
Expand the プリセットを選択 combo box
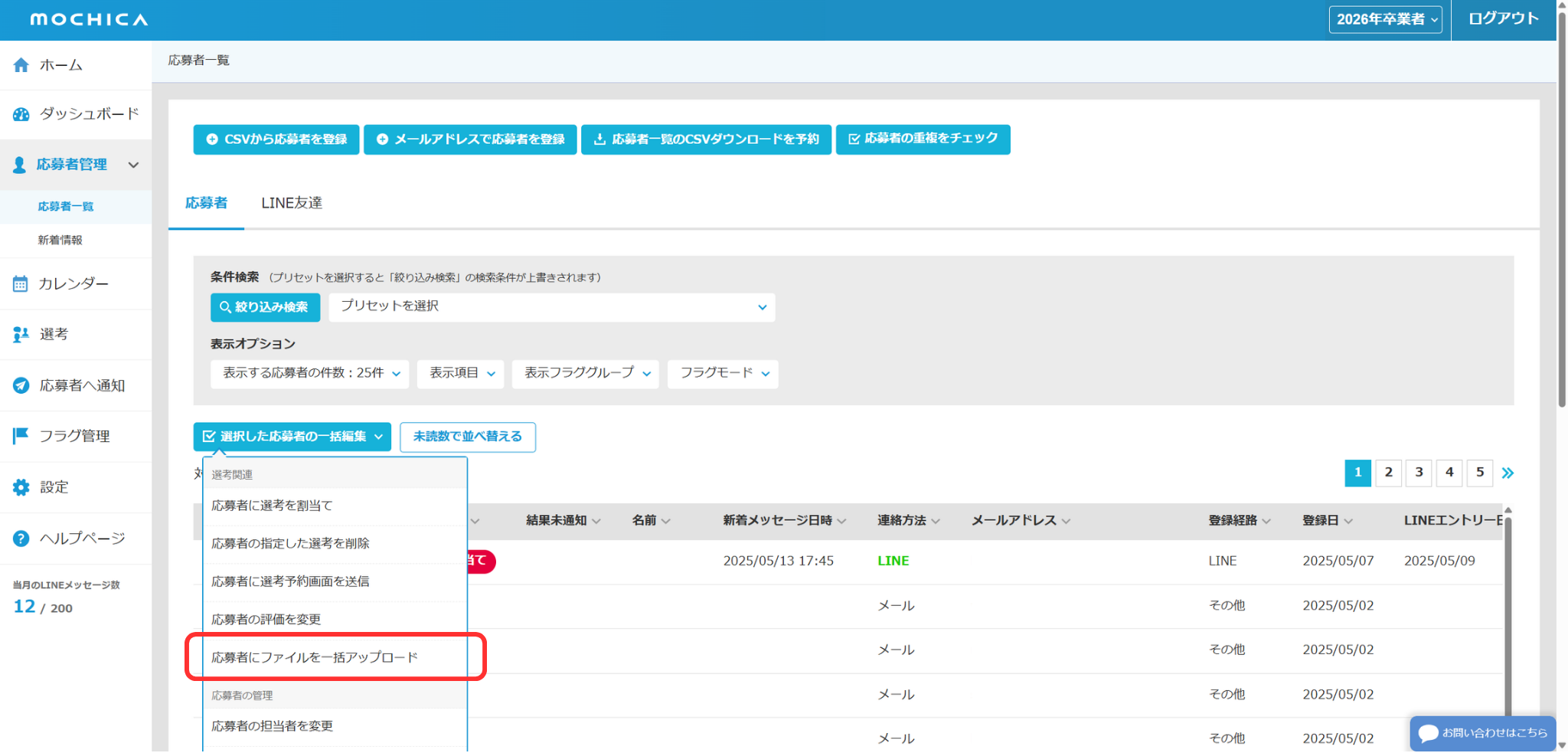coord(551,307)
